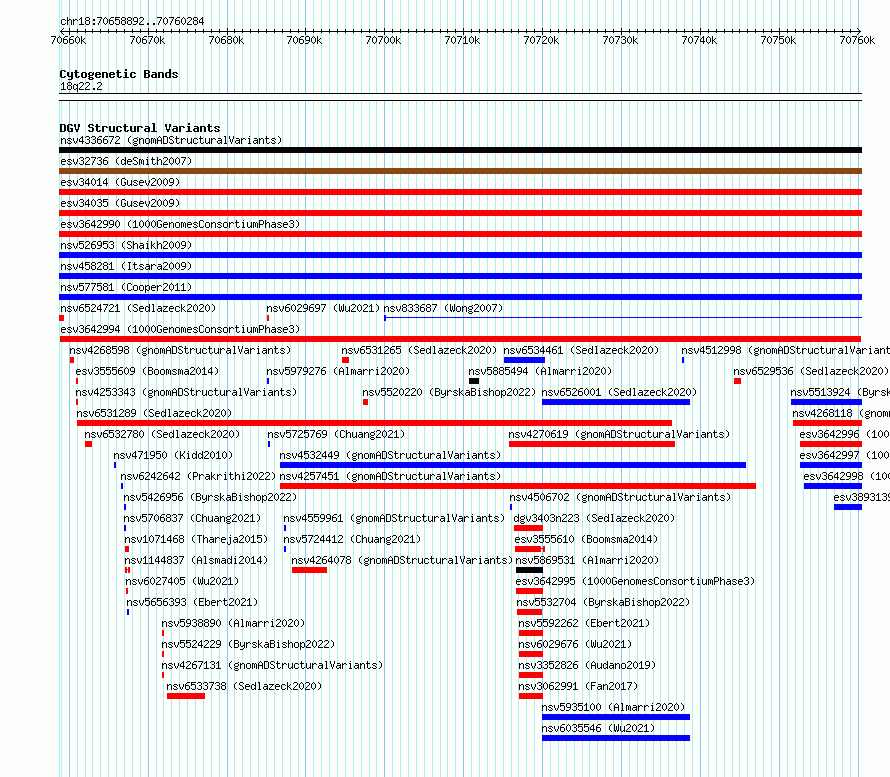Click nsv471950 (Kidd2010) label
Image resolution: width=890 pixels, height=777 pixels.
click(x=173, y=455)
